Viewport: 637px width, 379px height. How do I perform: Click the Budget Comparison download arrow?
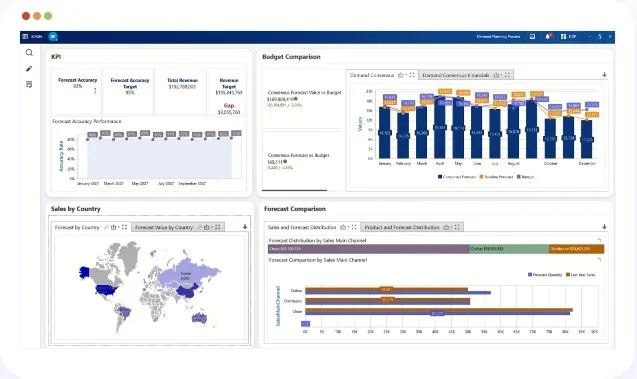click(x=604, y=75)
